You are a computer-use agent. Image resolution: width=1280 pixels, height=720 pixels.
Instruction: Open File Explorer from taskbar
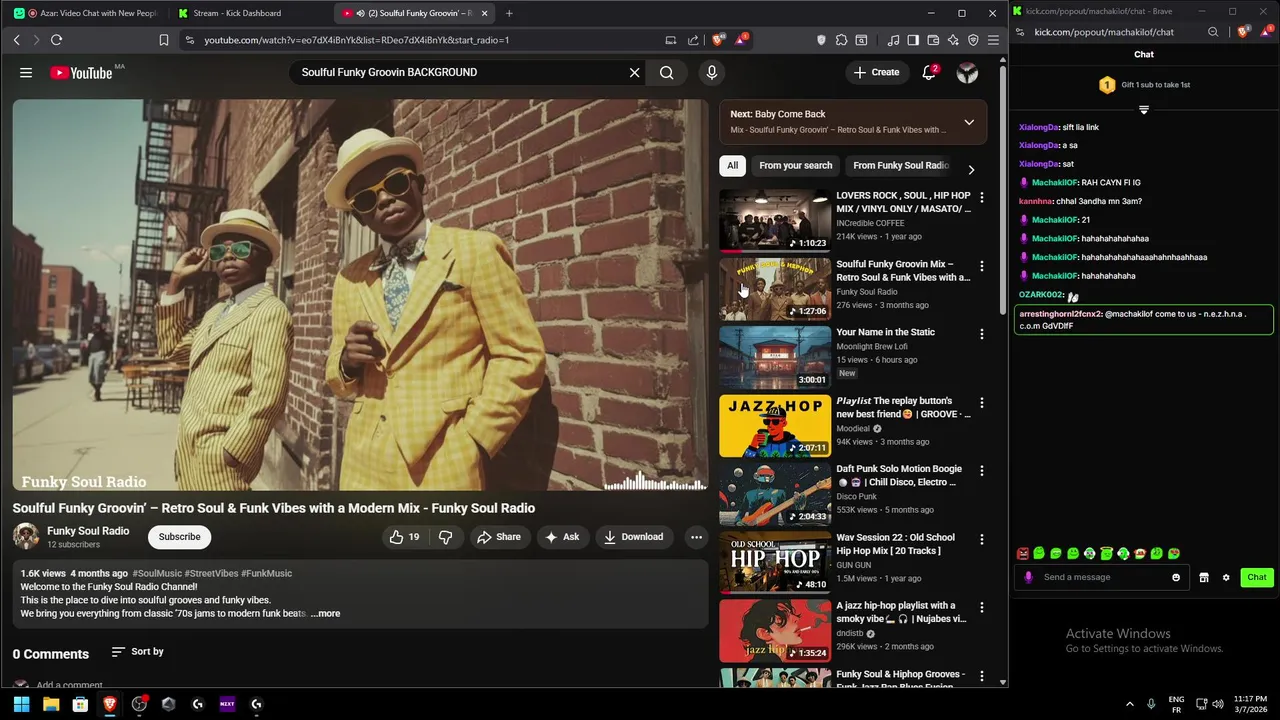(51, 704)
